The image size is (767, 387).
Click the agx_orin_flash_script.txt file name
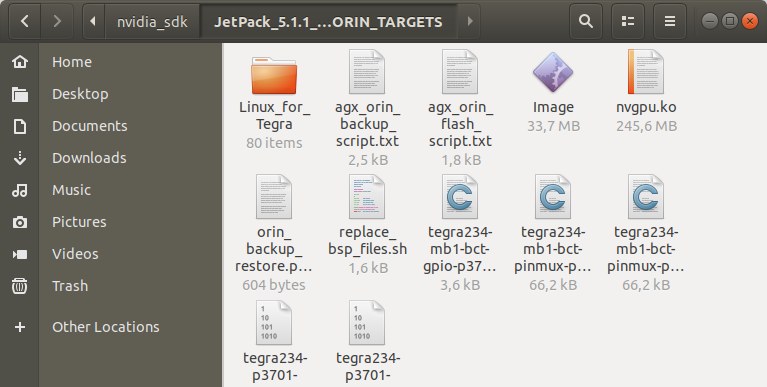click(460, 124)
